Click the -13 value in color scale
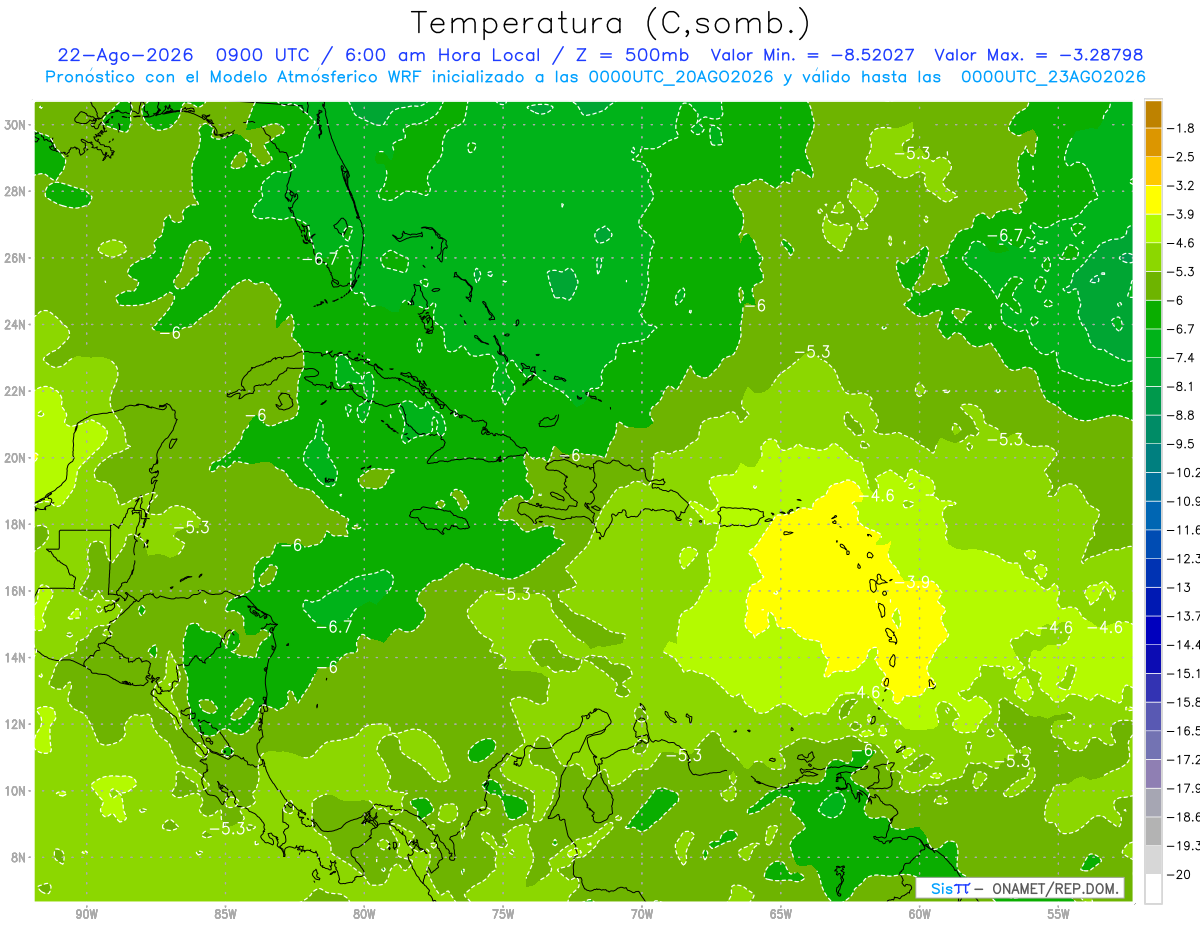Screen dimensions: 1200x927 1180,587
